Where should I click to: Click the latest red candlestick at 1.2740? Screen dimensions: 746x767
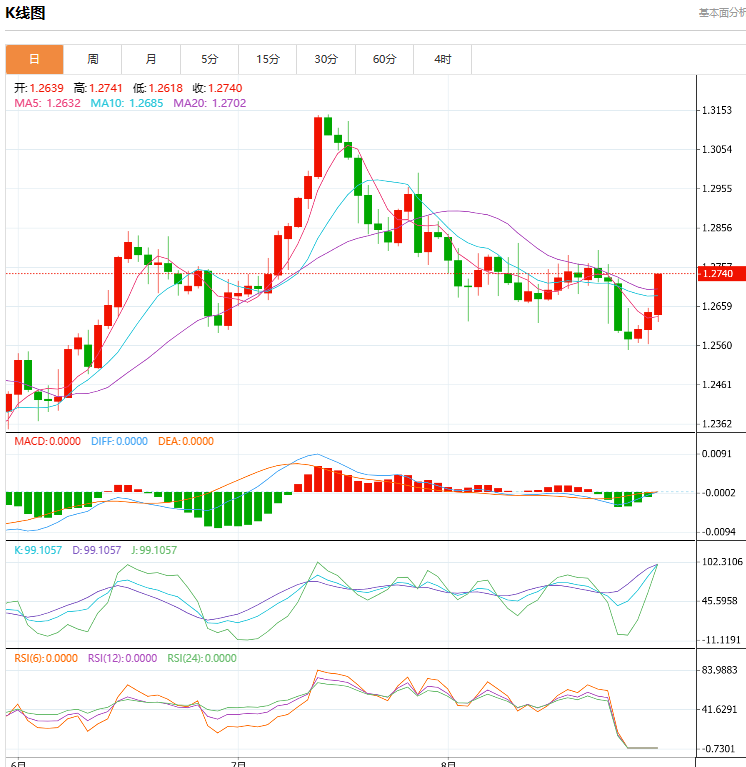pos(658,294)
